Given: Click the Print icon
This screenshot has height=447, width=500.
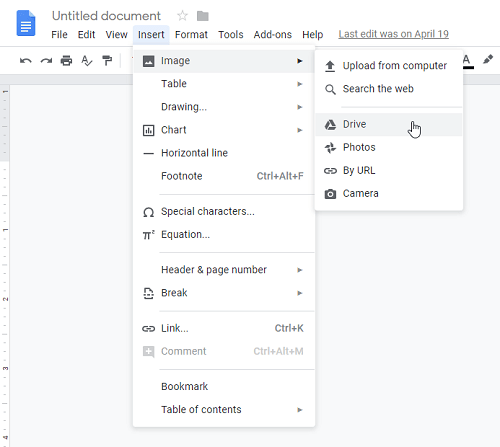Looking at the screenshot, I should click(x=66, y=61).
